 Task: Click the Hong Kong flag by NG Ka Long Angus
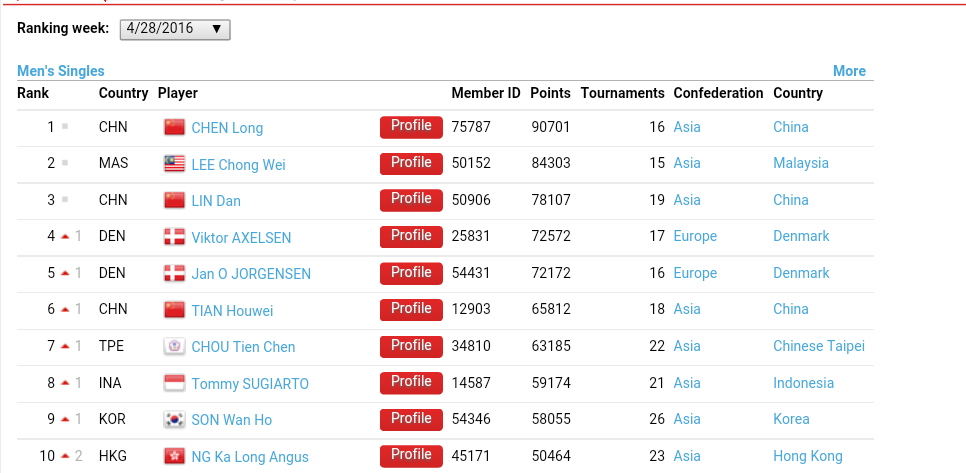pos(175,456)
